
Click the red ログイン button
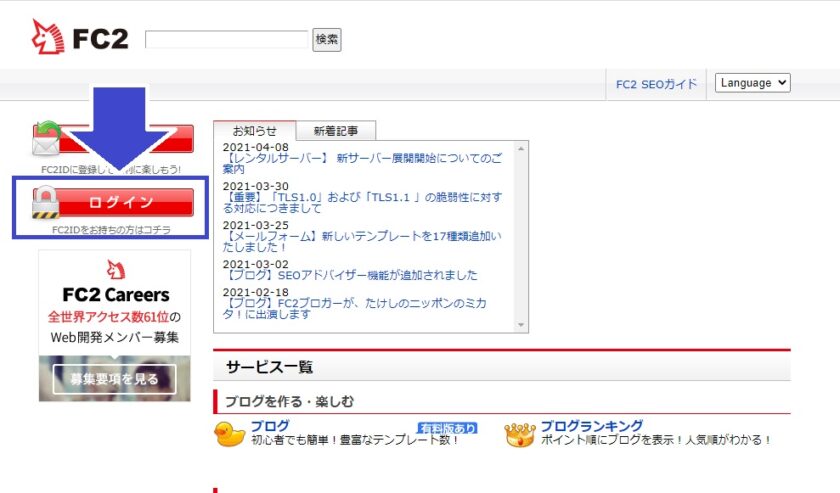pos(113,203)
